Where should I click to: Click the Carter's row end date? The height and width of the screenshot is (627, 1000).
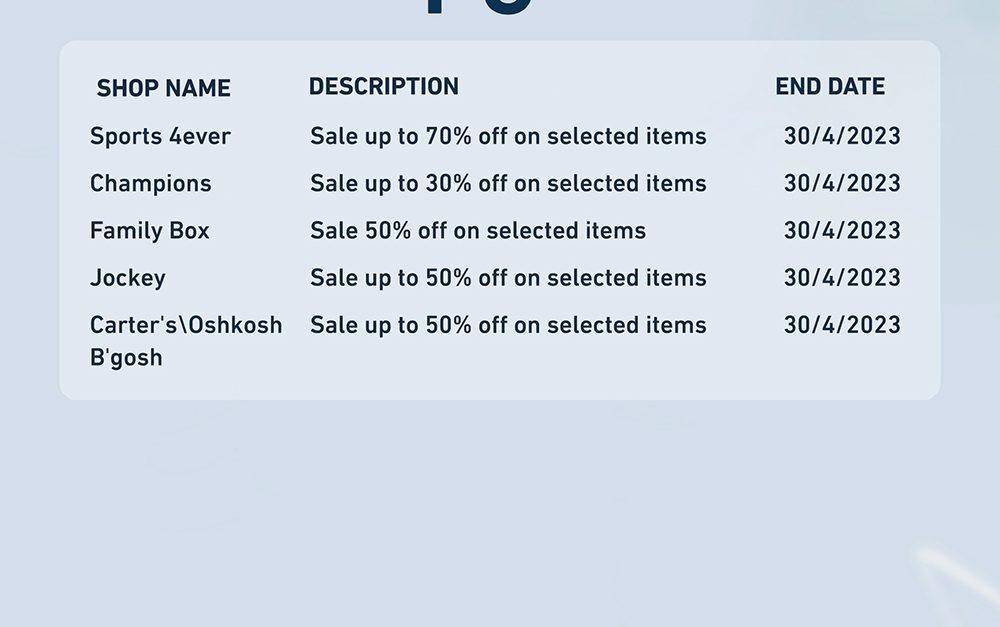point(842,325)
